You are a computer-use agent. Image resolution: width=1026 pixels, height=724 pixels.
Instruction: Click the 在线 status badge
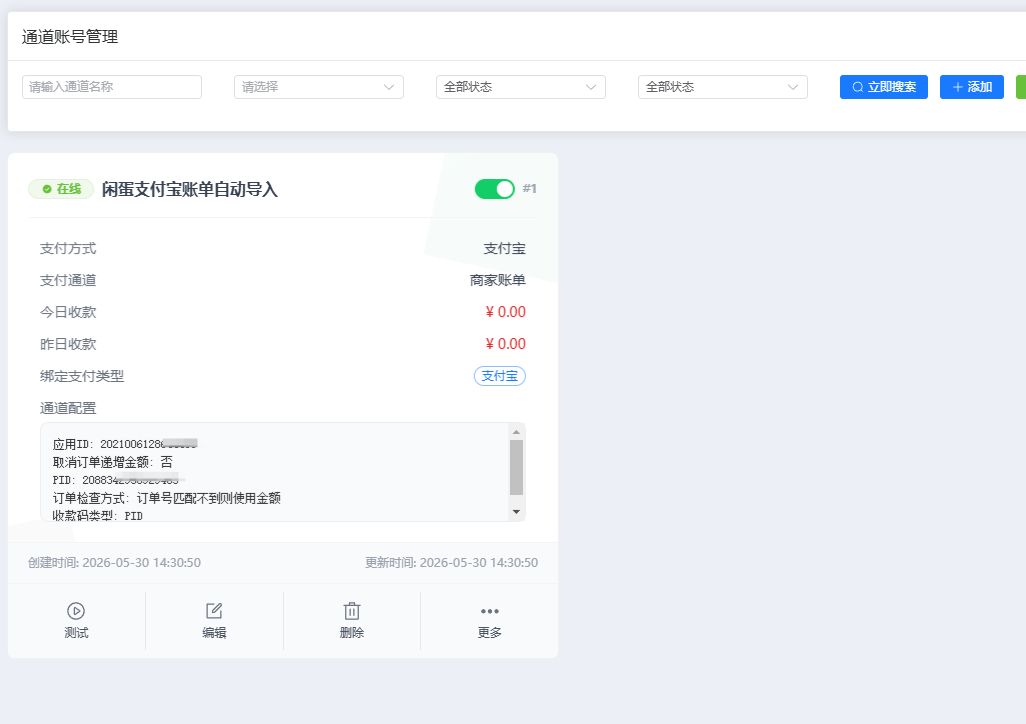61,189
